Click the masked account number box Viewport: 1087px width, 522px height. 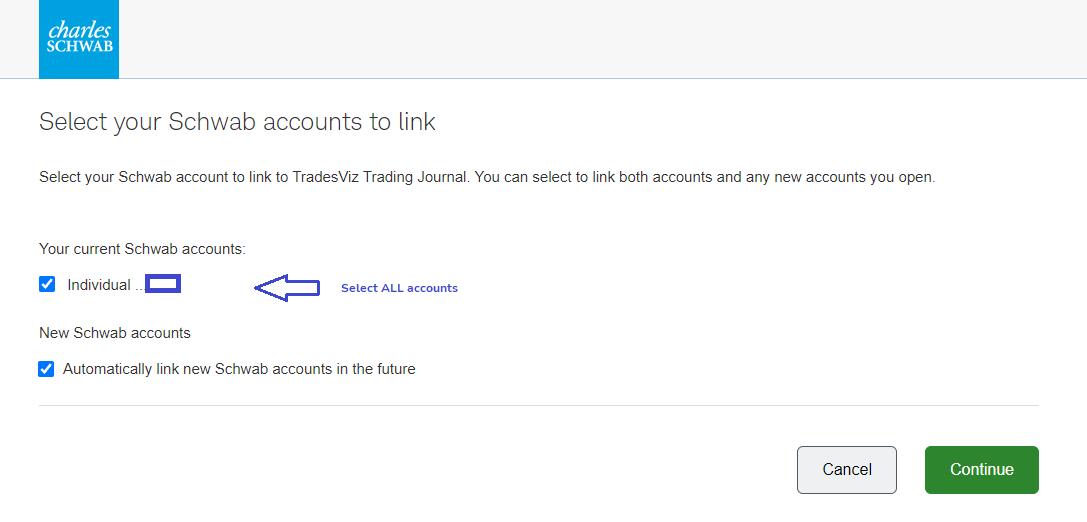point(163,284)
